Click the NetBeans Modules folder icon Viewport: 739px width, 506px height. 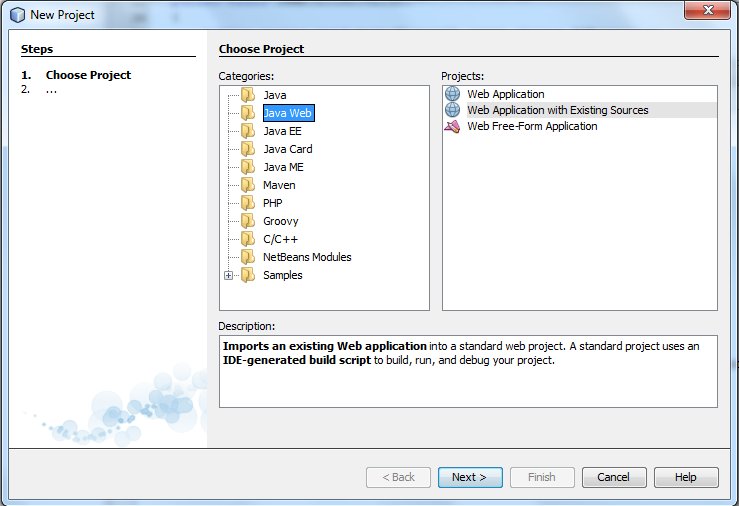(x=248, y=257)
